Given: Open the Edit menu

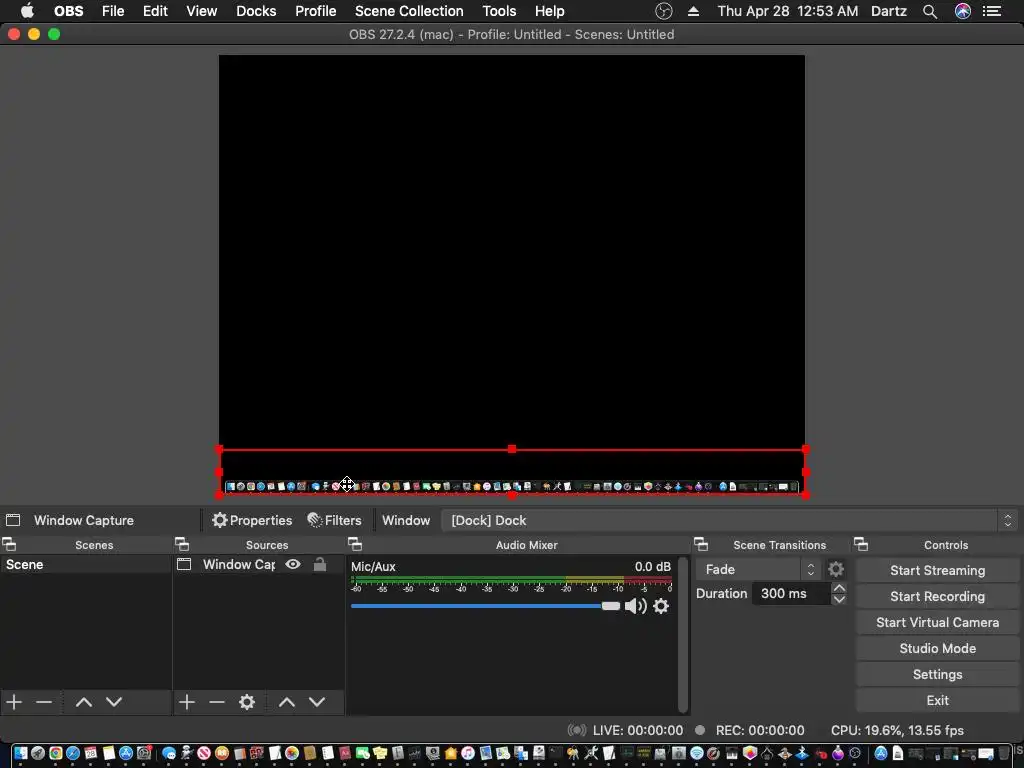Looking at the screenshot, I should pos(155,11).
